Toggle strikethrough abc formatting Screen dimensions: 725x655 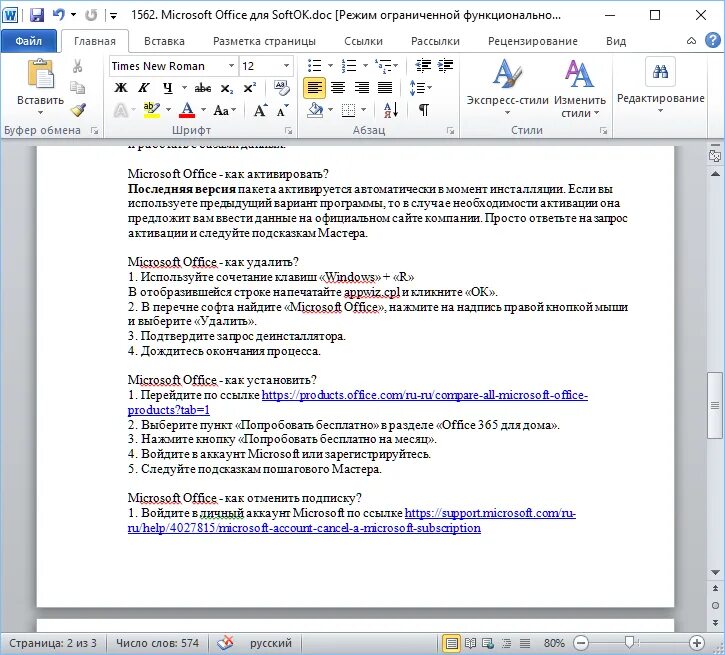tap(203, 87)
